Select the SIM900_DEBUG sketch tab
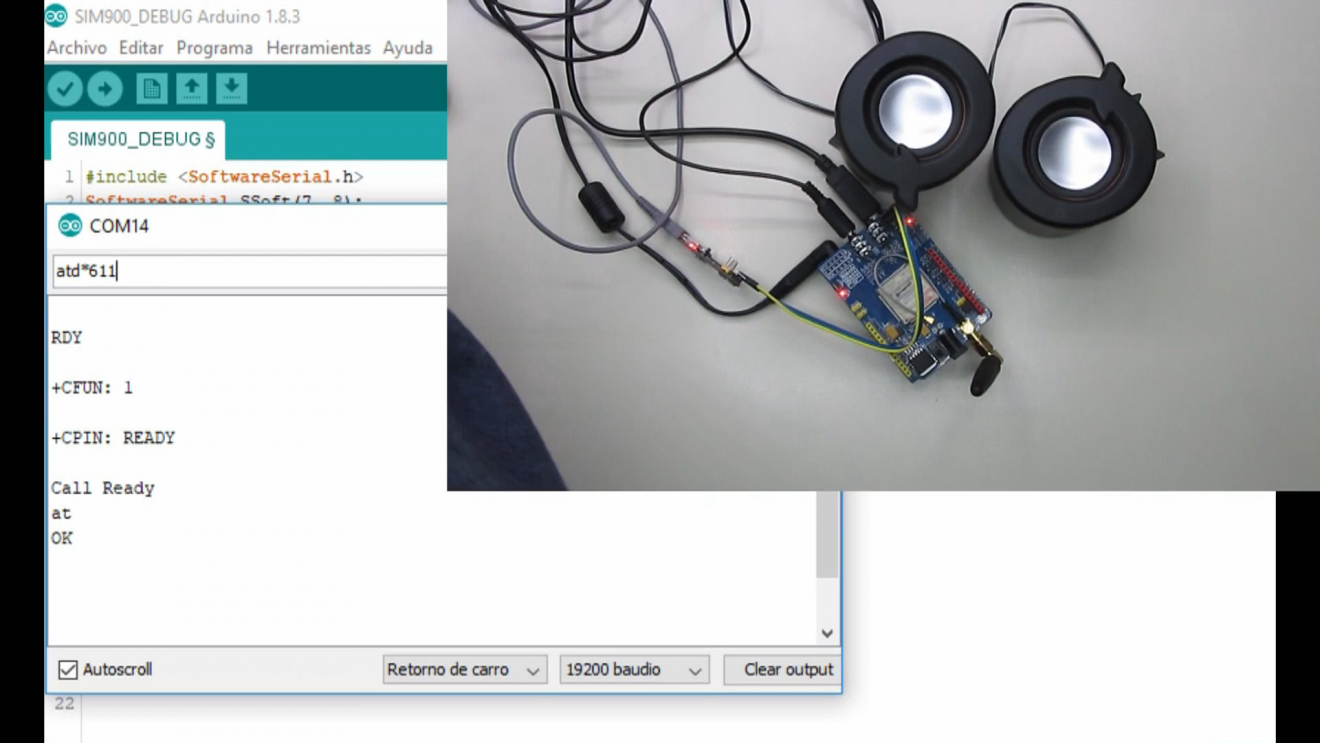 (140, 139)
